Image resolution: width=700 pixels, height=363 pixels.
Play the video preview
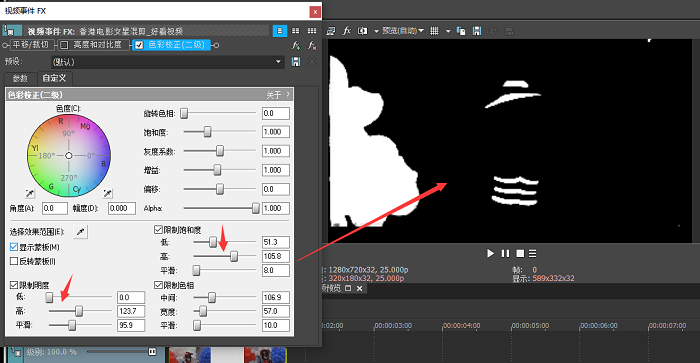click(490, 253)
